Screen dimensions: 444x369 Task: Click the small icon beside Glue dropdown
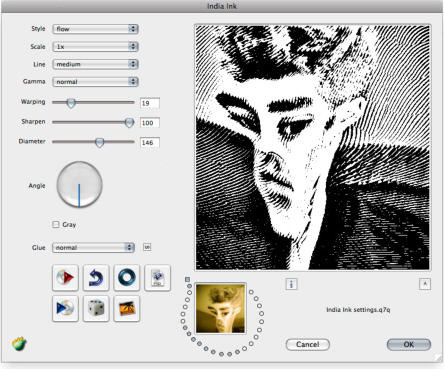click(147, 247)
